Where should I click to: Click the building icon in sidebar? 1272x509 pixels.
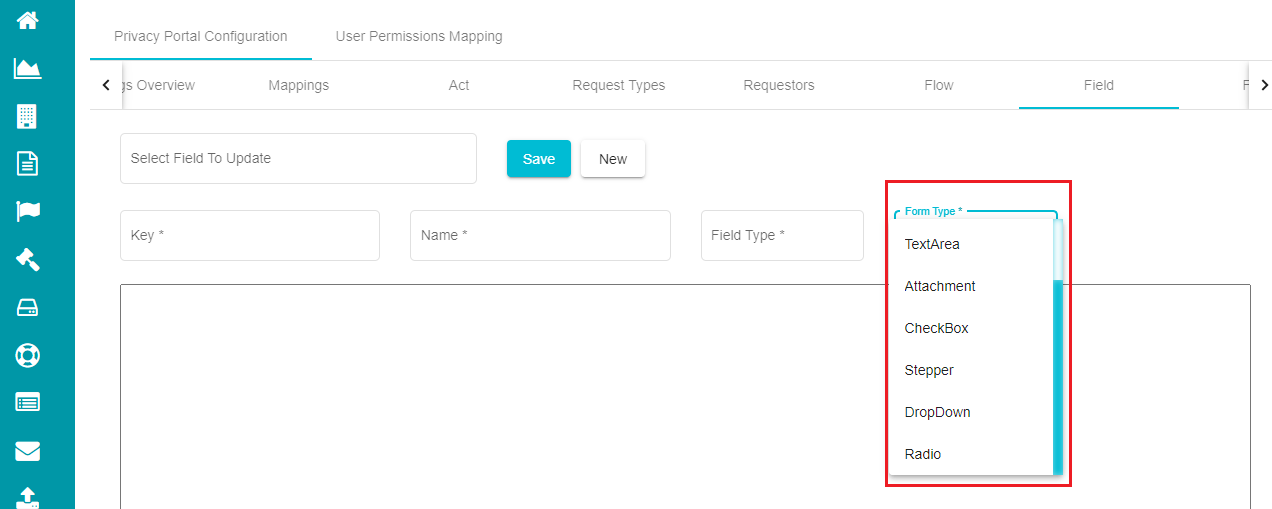(27, 116)
